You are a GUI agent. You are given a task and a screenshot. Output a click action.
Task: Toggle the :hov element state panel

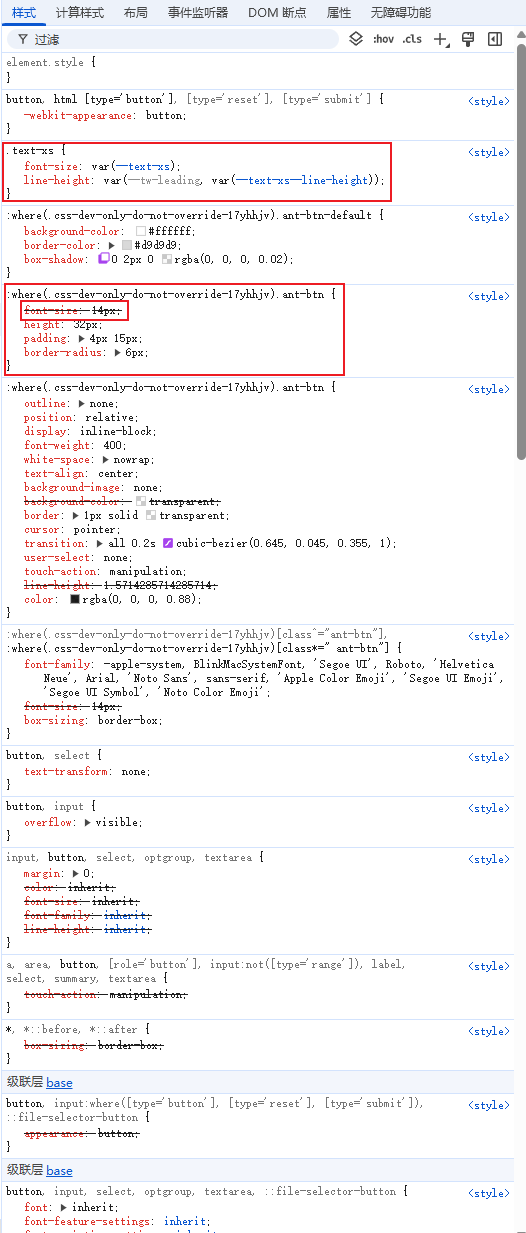pos(384,39)
